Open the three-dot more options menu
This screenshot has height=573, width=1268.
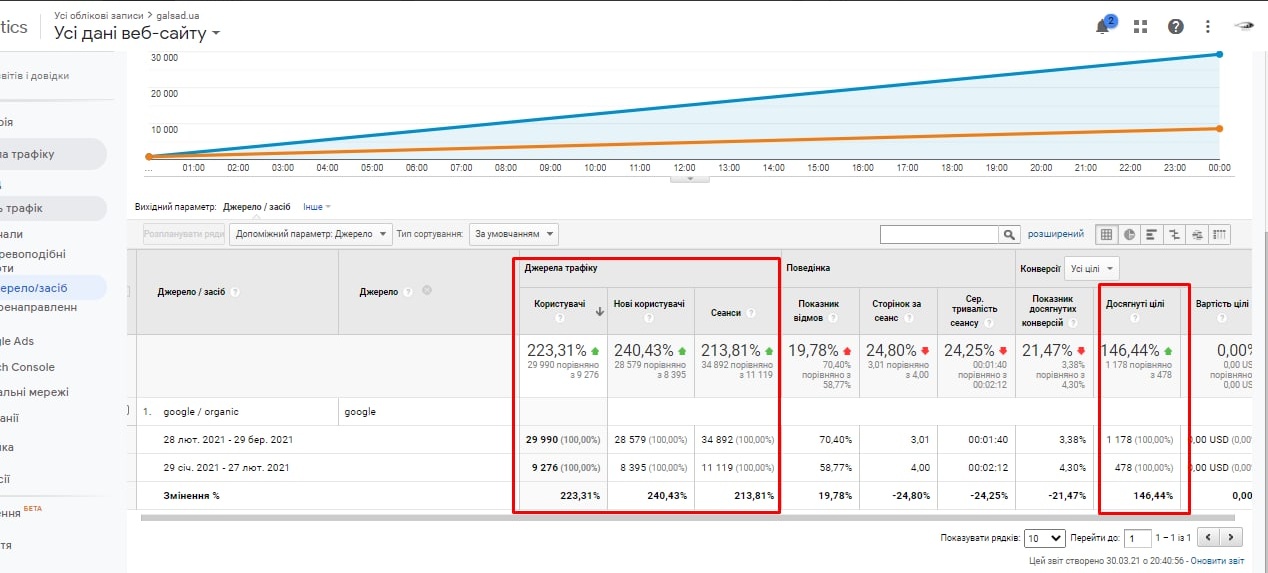click(x=1208, y=27)
